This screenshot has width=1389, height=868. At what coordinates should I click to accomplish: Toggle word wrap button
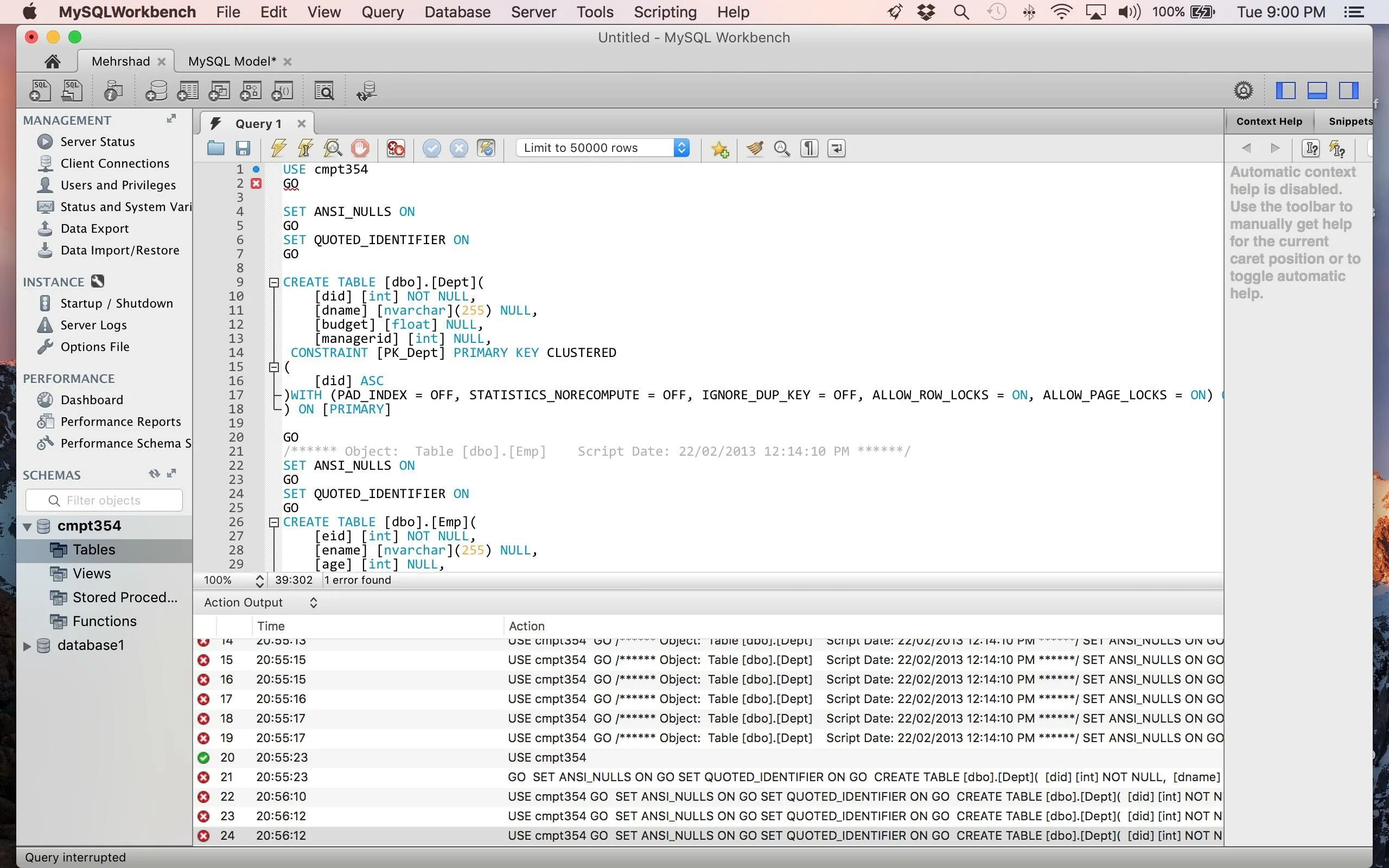coord(836,148)
